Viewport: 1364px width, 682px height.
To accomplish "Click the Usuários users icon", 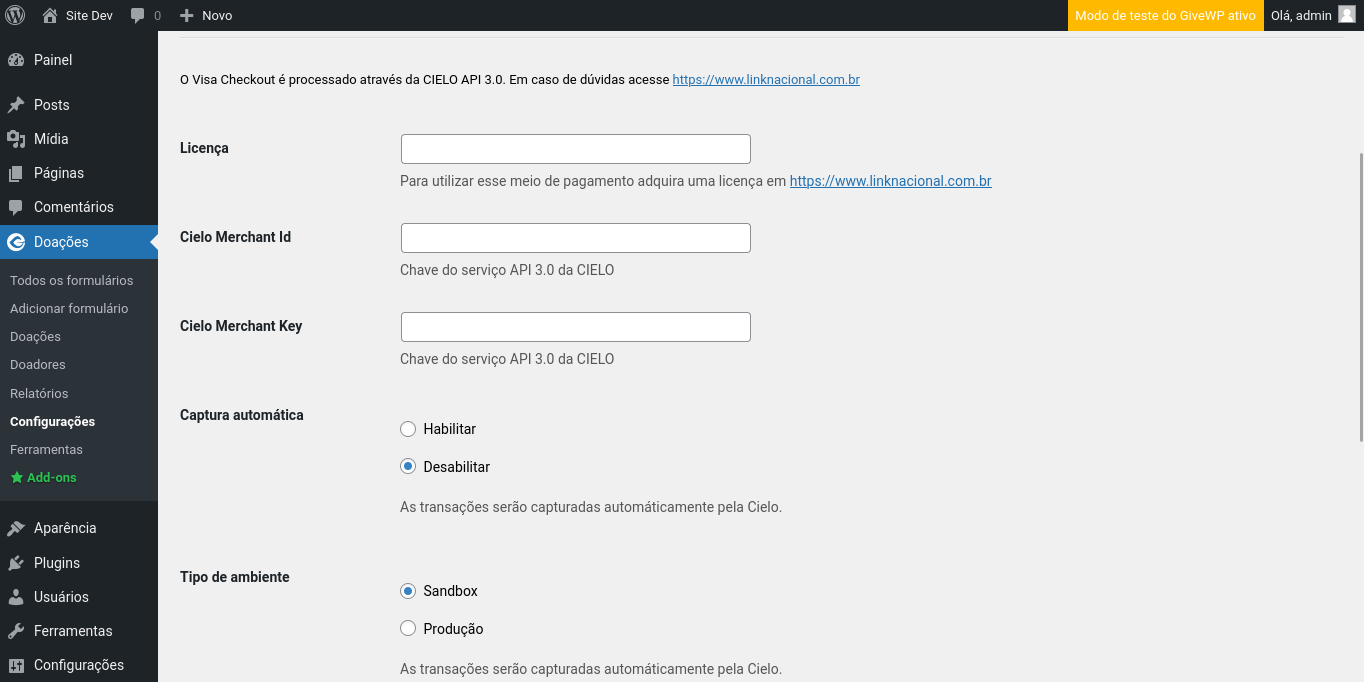I will click(18, 597).
